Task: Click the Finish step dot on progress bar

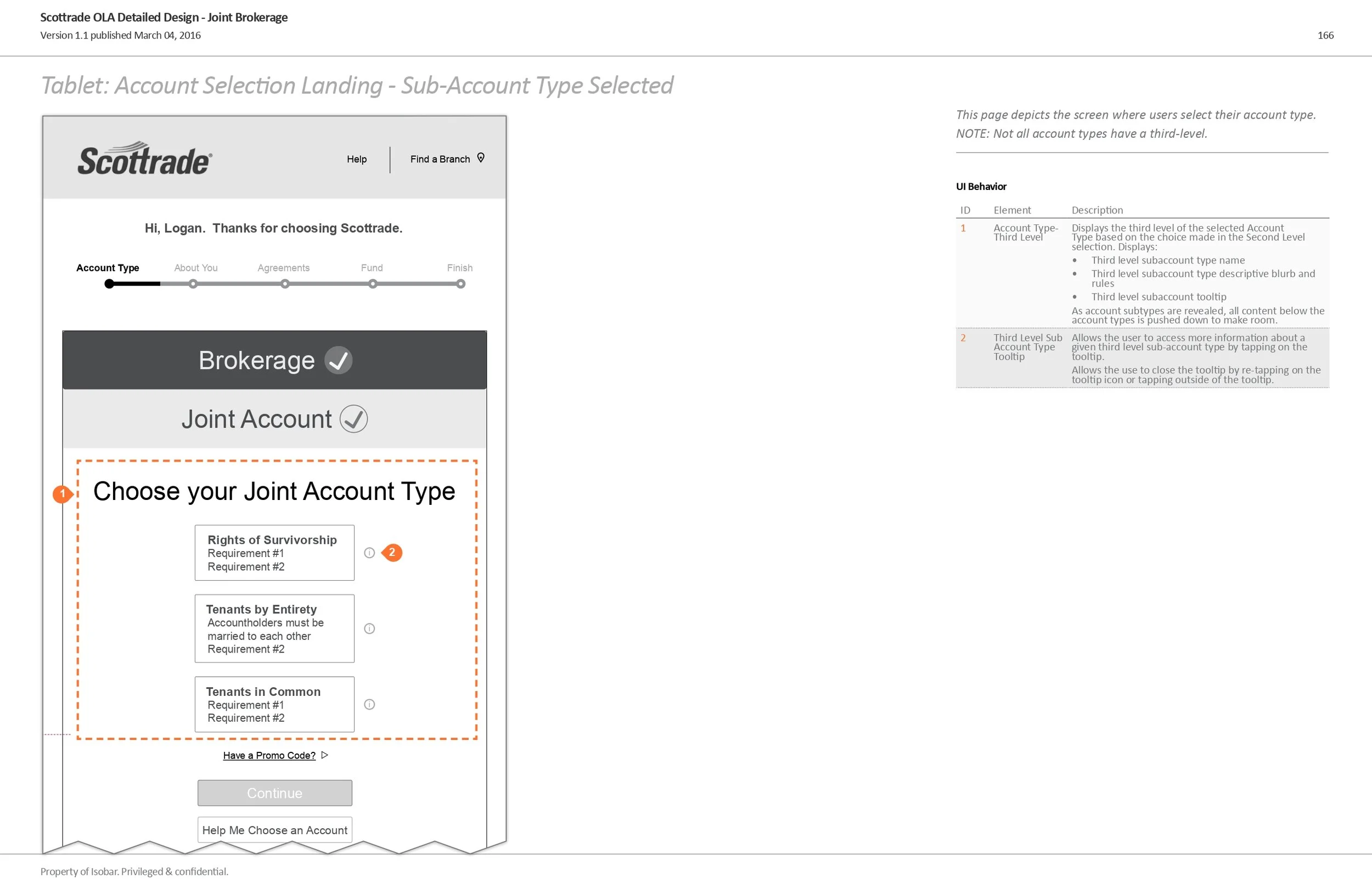Action: coord(460,284)
